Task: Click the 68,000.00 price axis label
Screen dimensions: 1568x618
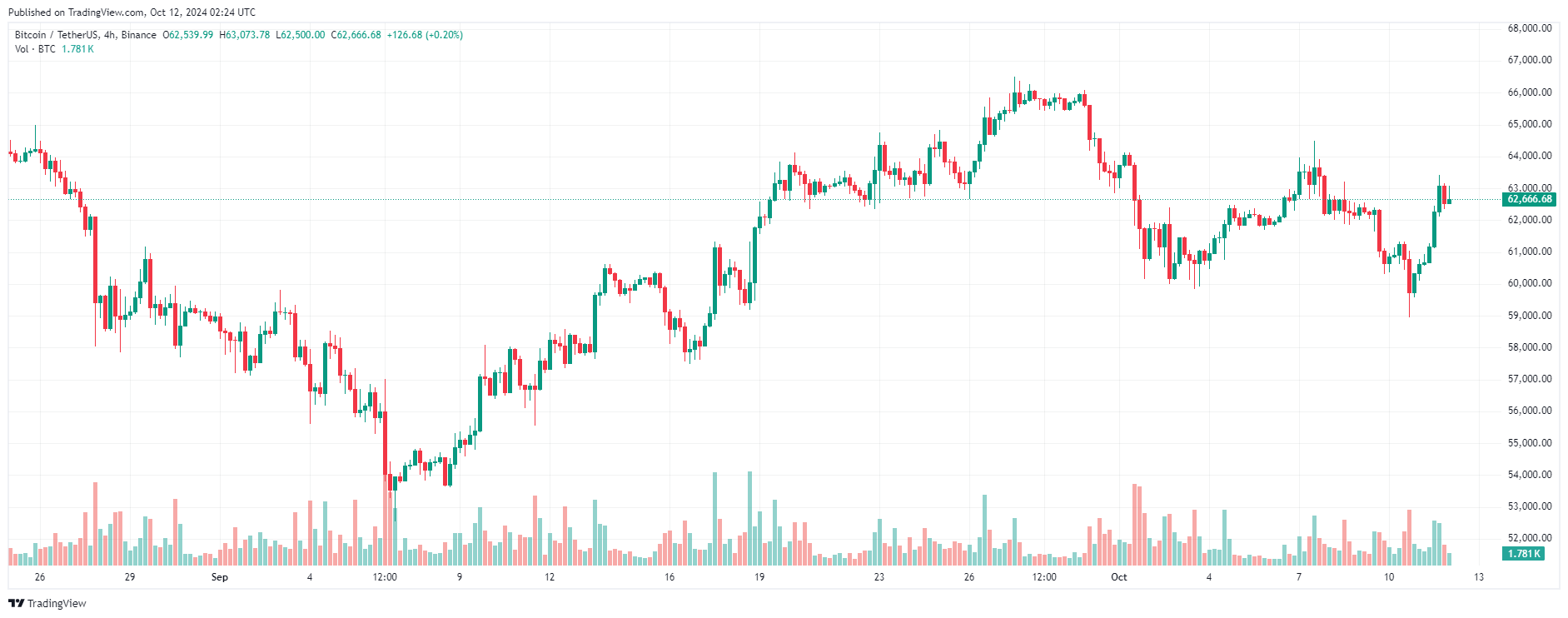Action: [x=1530, y=28]
